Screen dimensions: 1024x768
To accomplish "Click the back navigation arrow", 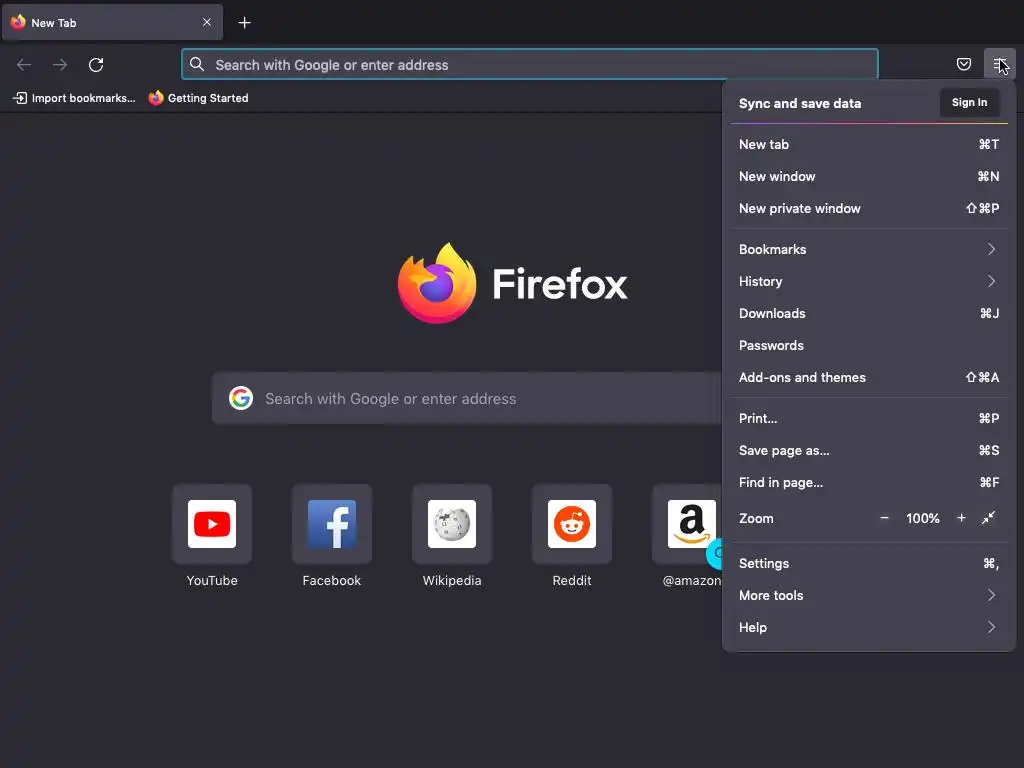I will coord(24,65).
